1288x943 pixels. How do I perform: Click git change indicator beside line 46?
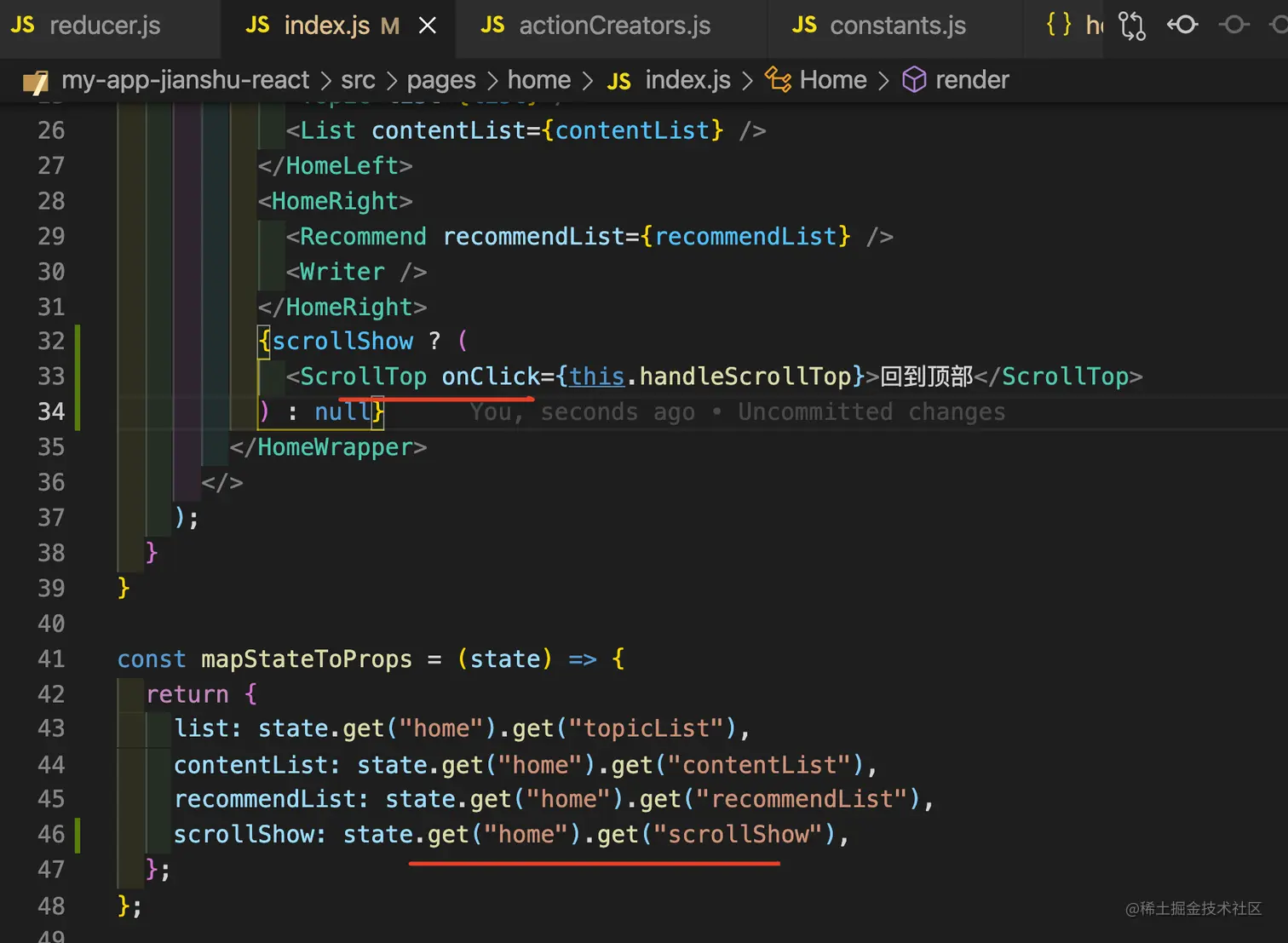[78, 835]
